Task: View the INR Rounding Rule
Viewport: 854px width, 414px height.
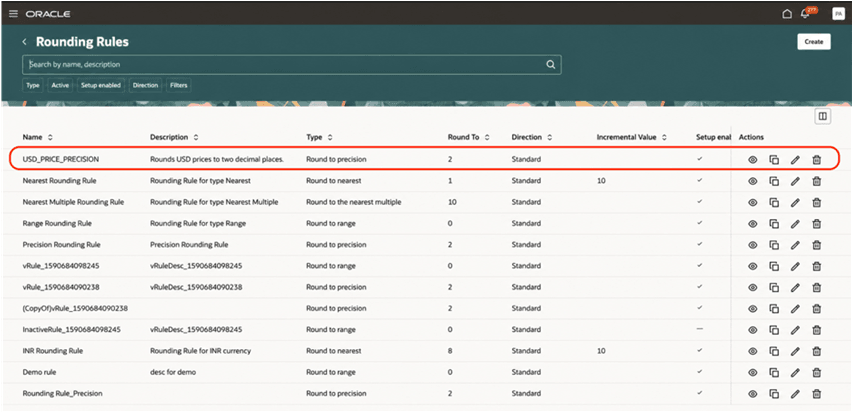Action: pos(753,351)
